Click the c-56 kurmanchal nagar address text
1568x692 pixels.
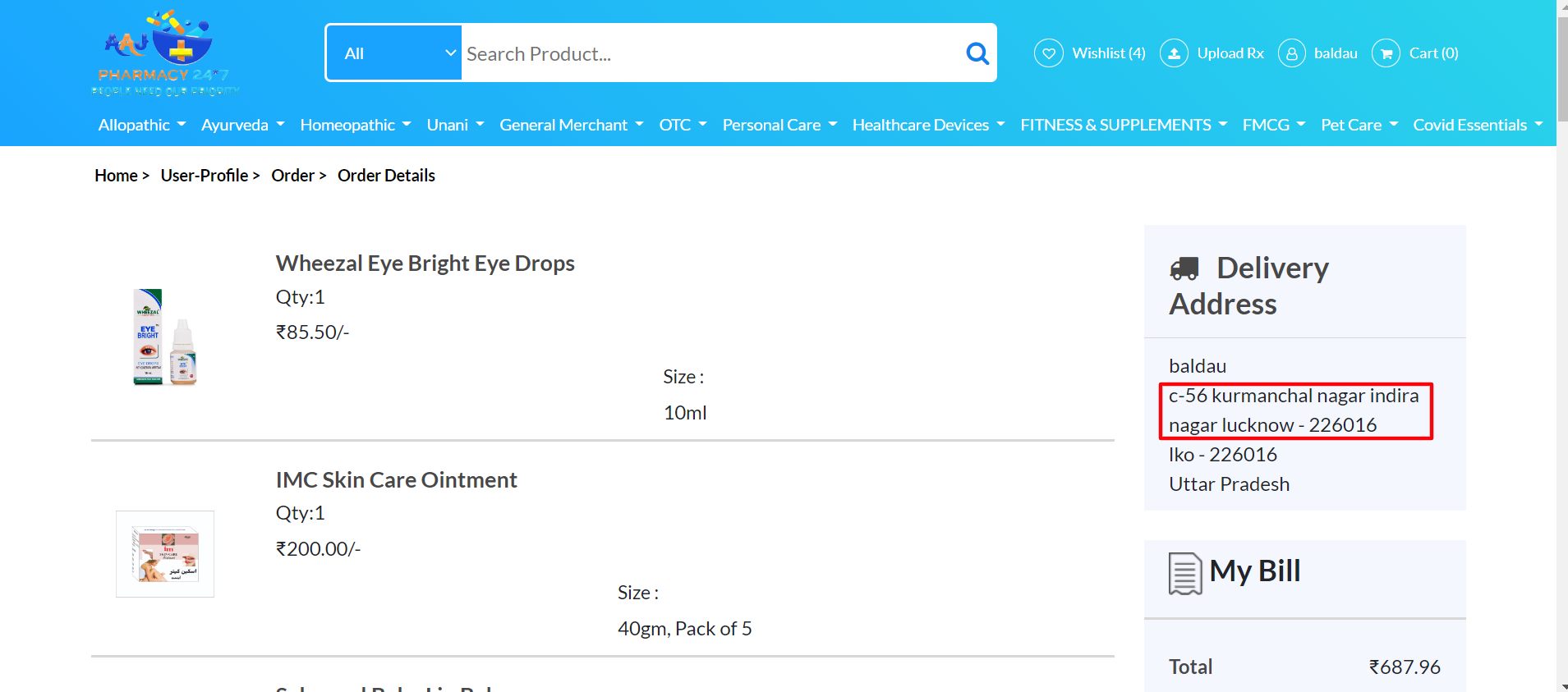click(x=1294, y=410)
